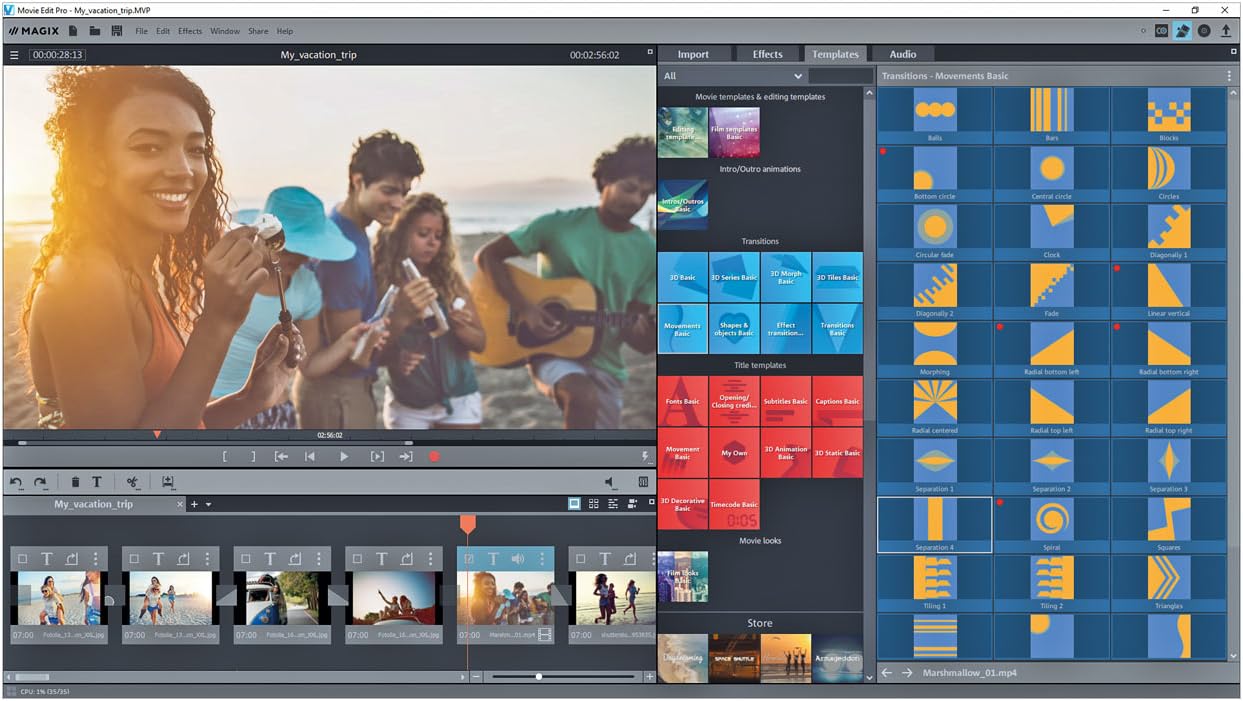The image size is (1243, 701).
Task: Toggle checkbox on the selected Marshmallow clip
Action: coord(469,559)
